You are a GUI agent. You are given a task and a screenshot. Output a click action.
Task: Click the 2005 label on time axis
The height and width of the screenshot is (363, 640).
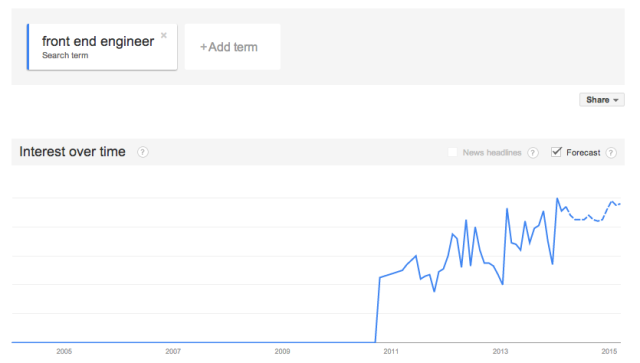[64, 351]
